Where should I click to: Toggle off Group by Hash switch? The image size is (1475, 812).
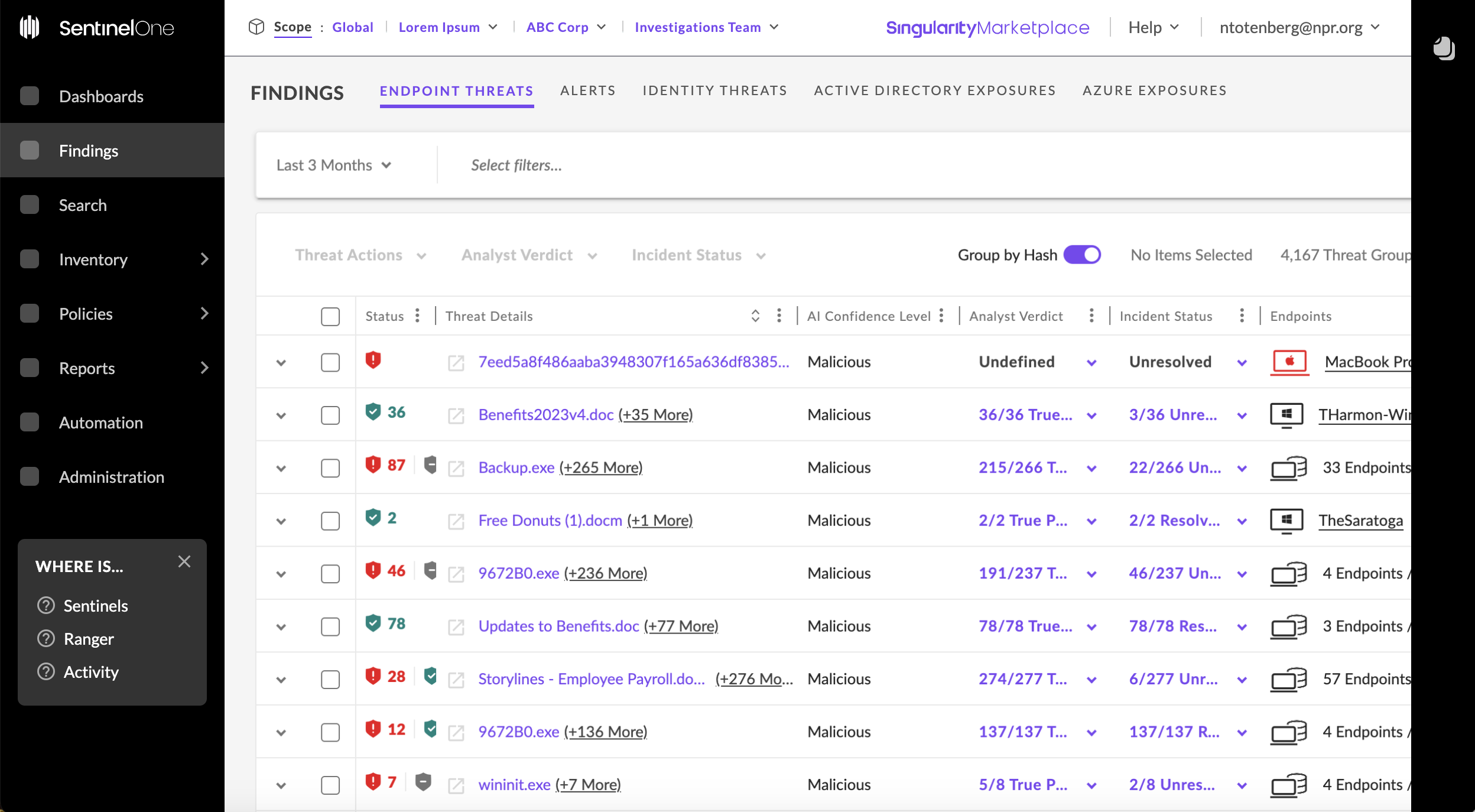tap(1082, 255)
